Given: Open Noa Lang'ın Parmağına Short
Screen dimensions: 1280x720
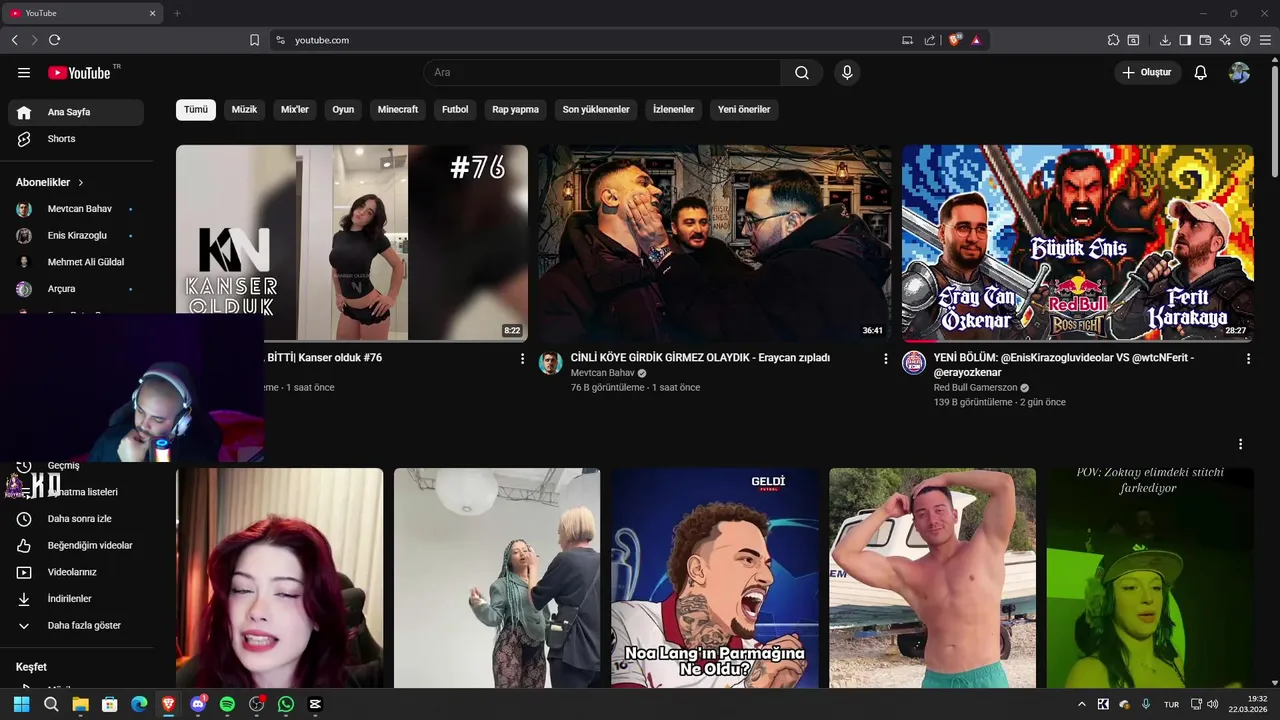Looking at the screenshot, I should [x=715, y=578].
